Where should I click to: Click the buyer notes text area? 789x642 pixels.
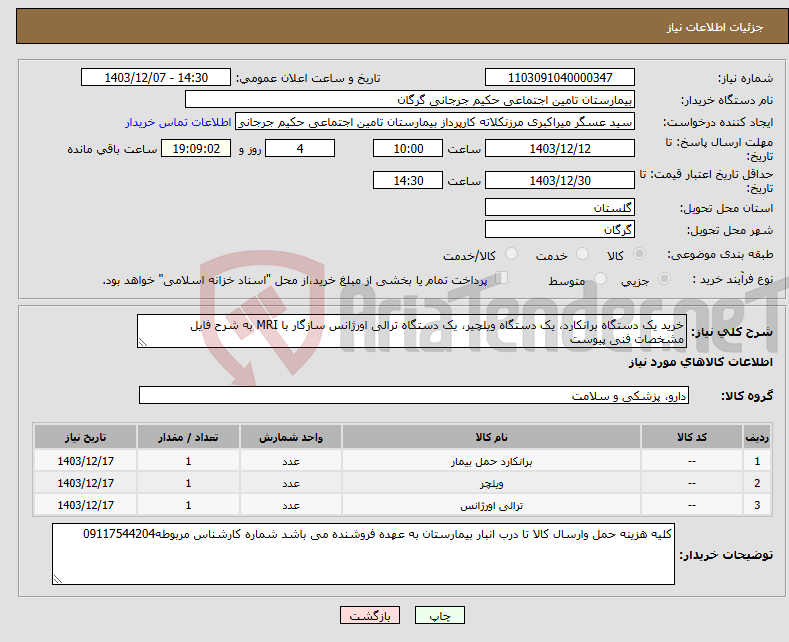363,554
